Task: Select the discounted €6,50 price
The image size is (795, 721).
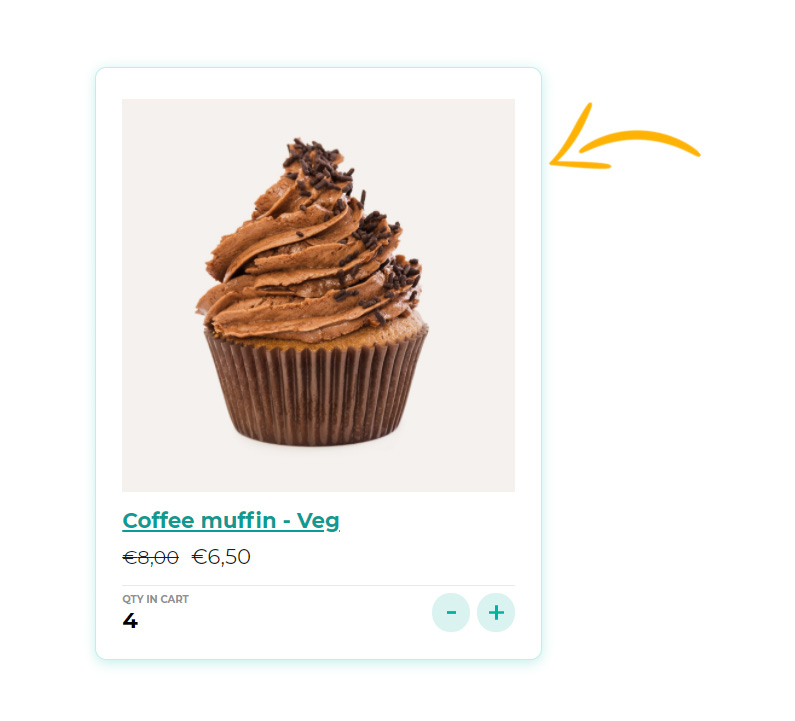Action: pyautogui.click(x=221, y=557)
